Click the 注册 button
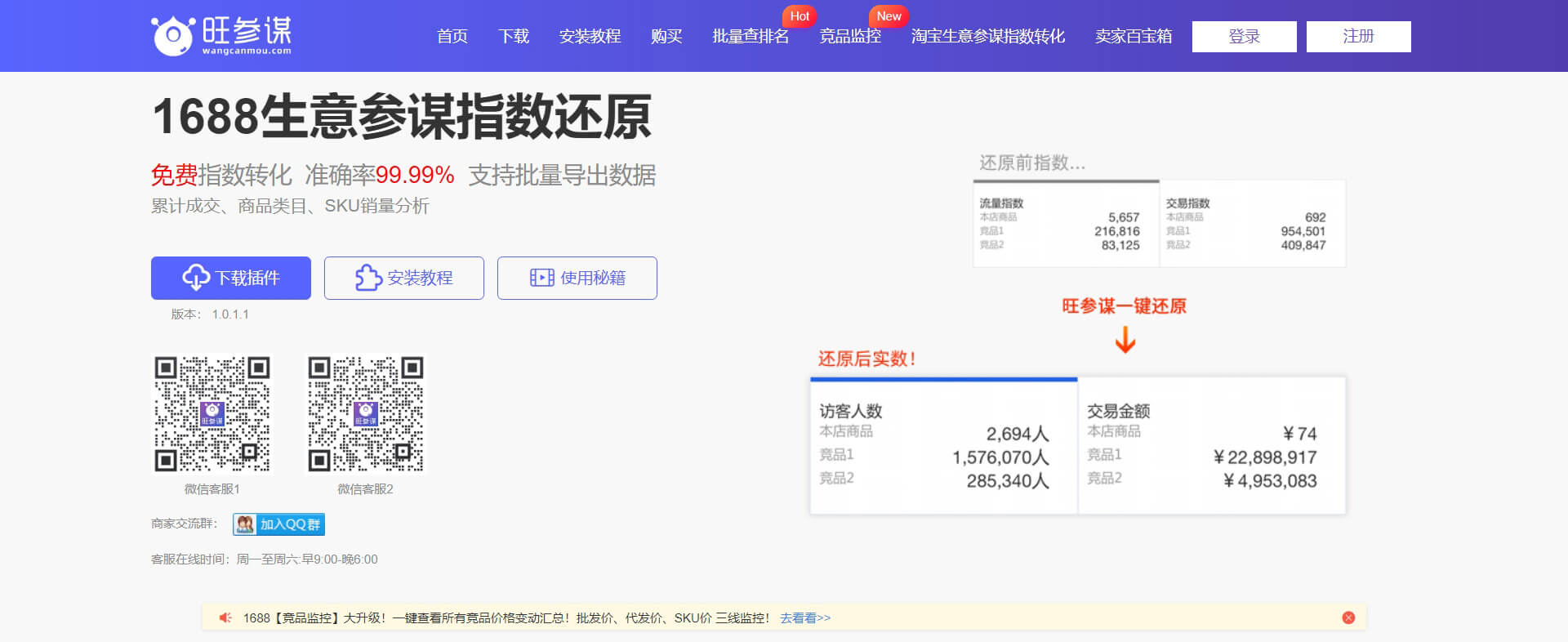The width and height of the screenshot is (1568, 642). click(x=1359, y=37)
